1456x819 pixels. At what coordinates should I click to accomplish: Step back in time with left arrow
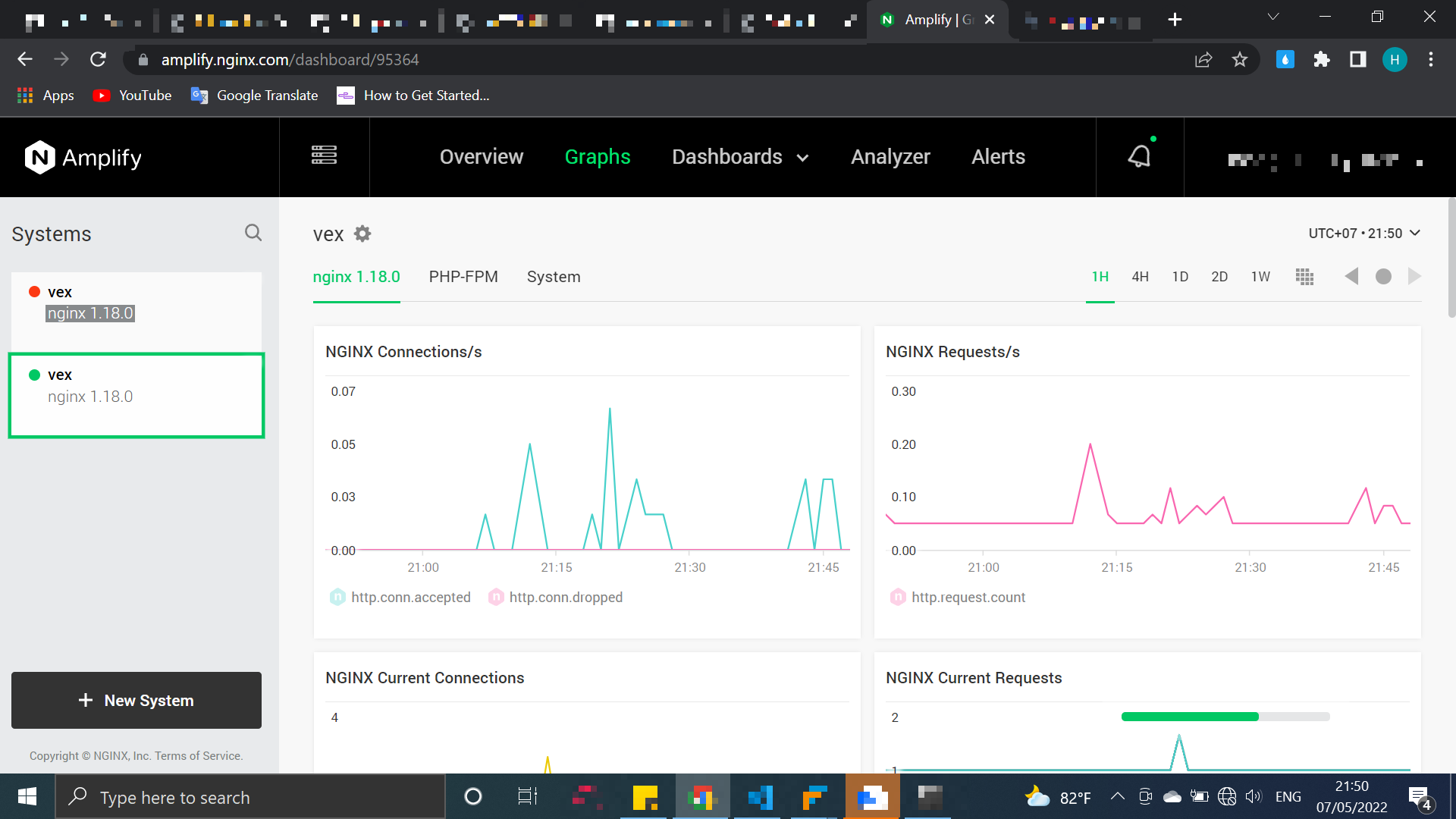pos(1351,277)
